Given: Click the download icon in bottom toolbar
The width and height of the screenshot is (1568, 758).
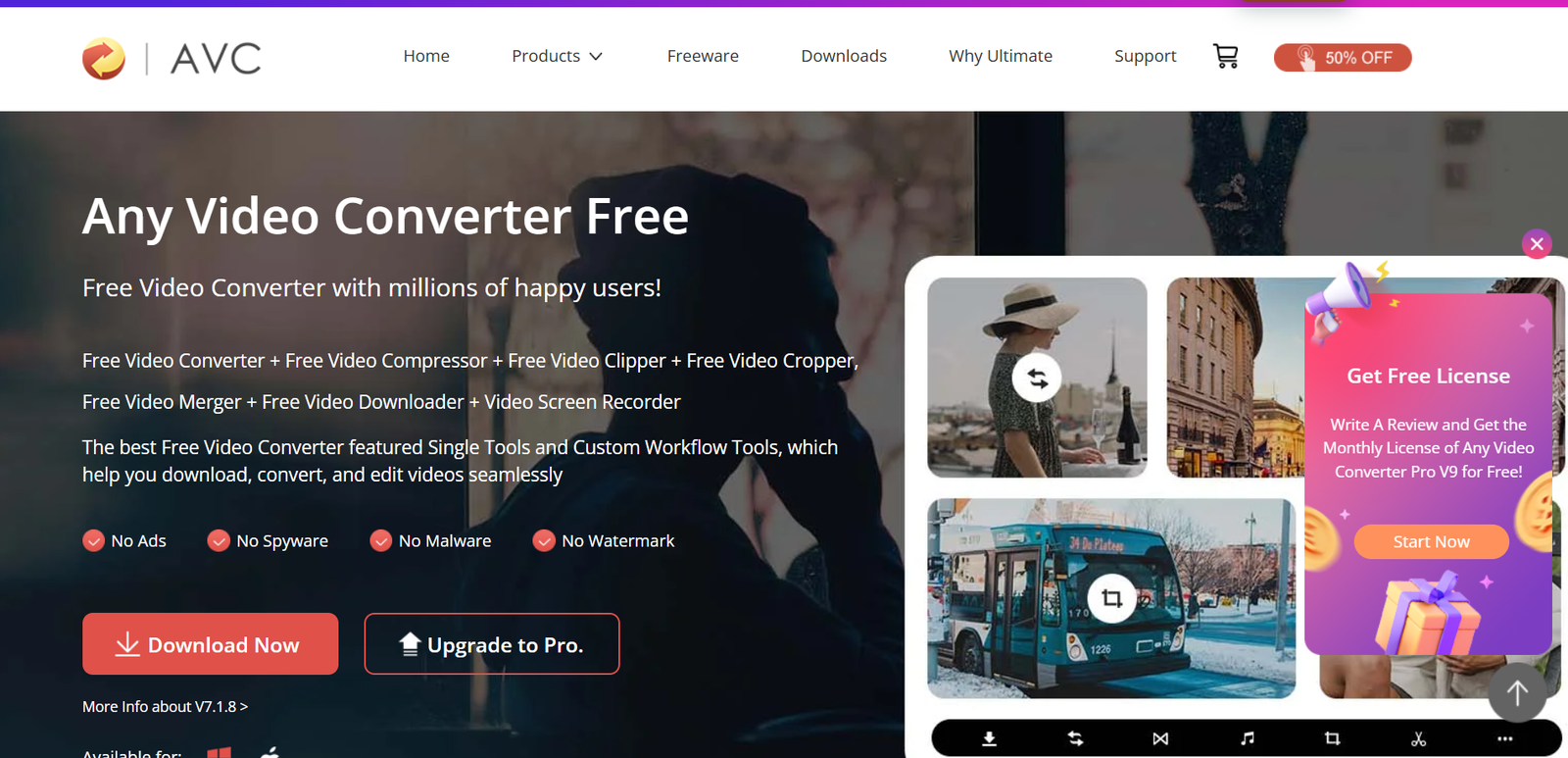Looking at the screenshot, I should point(989,738).
